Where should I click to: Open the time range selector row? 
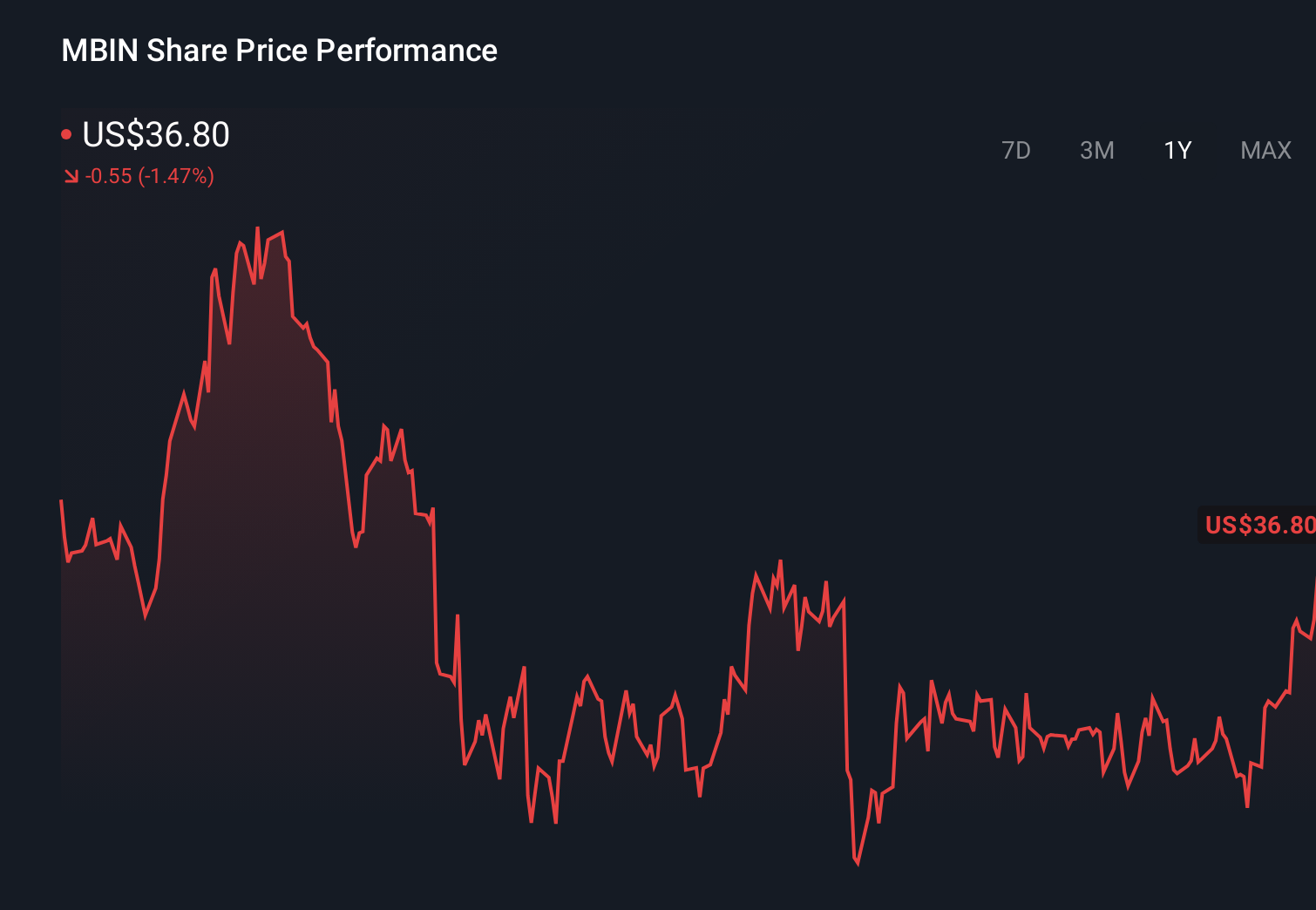point(1142,150)
